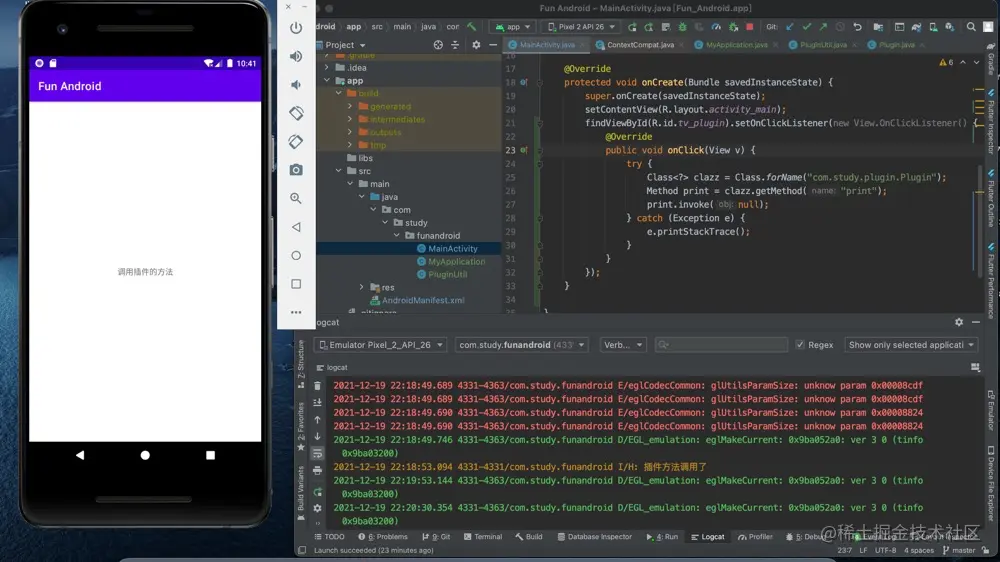This screenshot has width=1000, height=562.
Task: Click the collapse all icon in Project panel
Action: (x=455, y=45)
